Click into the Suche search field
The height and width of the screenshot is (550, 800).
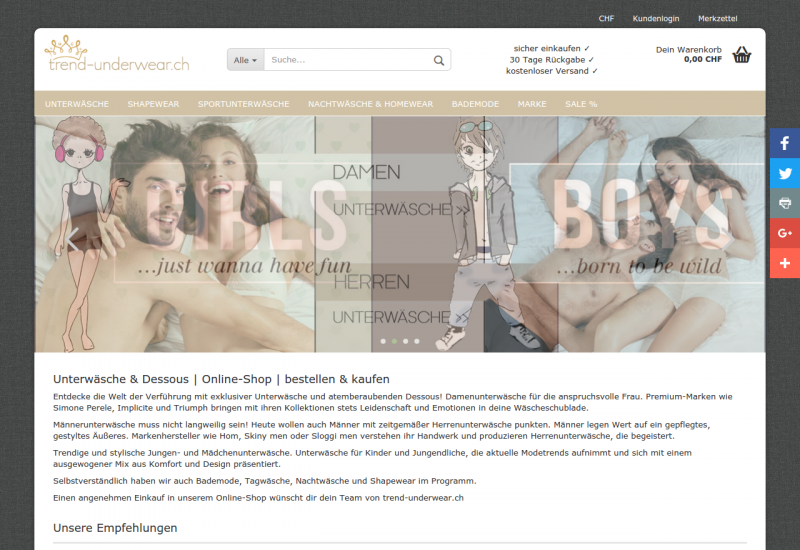point(346,60)
